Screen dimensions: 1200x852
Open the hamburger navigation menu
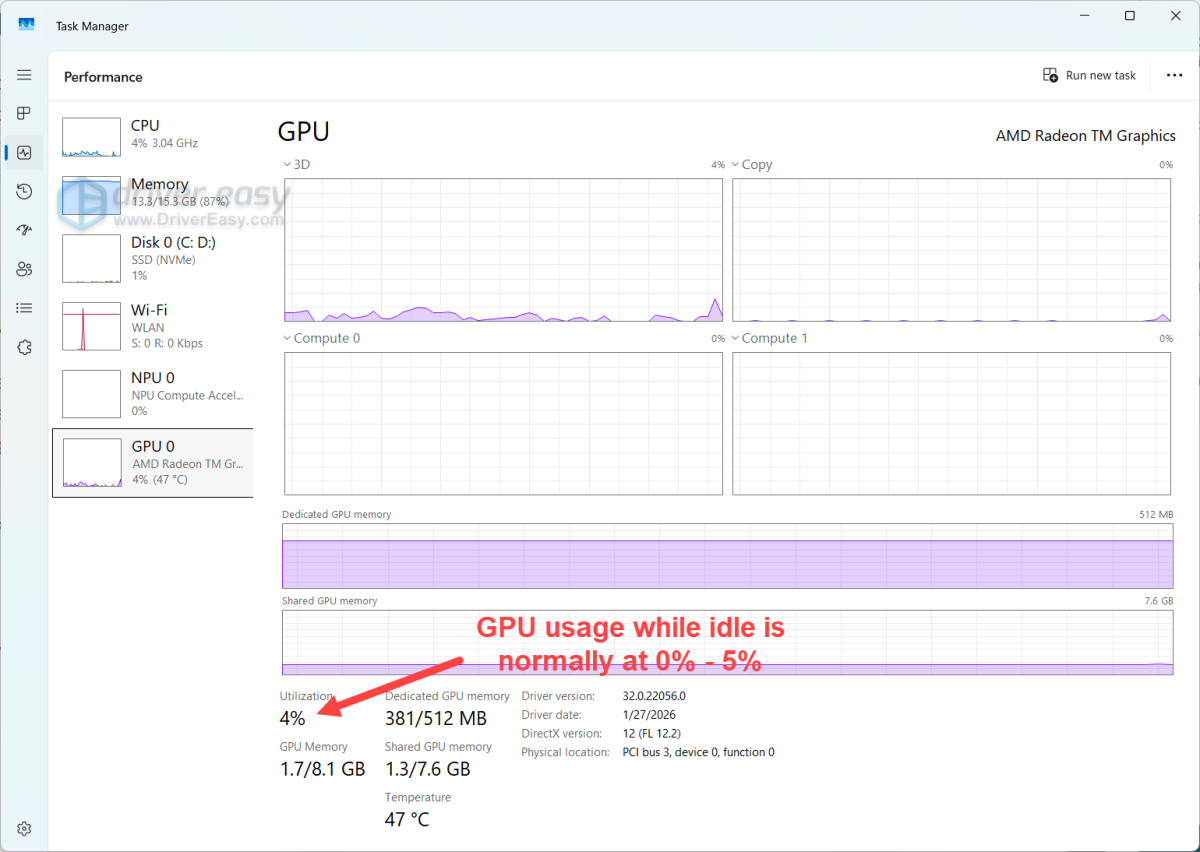24,75
